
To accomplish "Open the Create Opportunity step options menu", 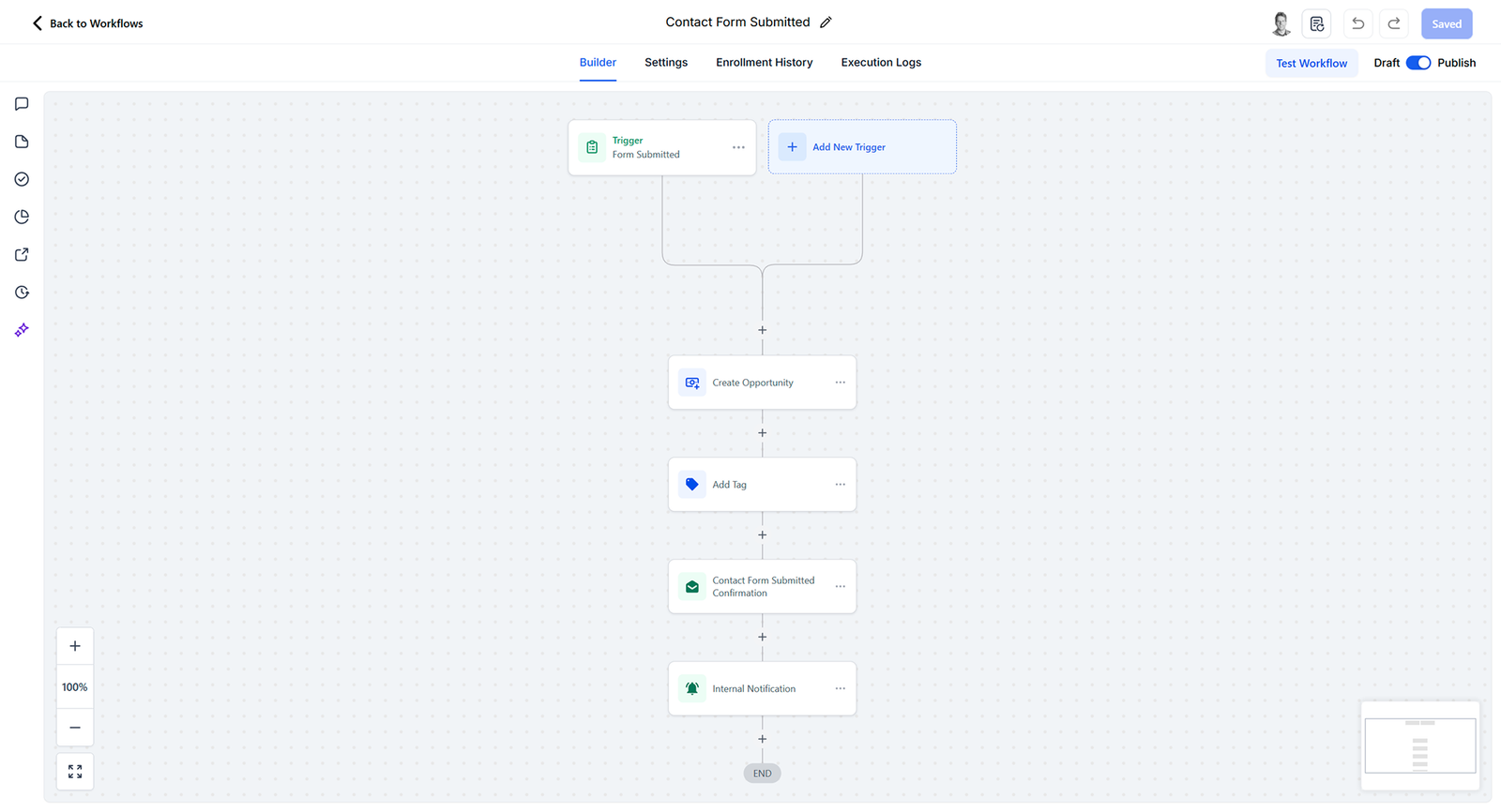I will (x=840, y=383).
